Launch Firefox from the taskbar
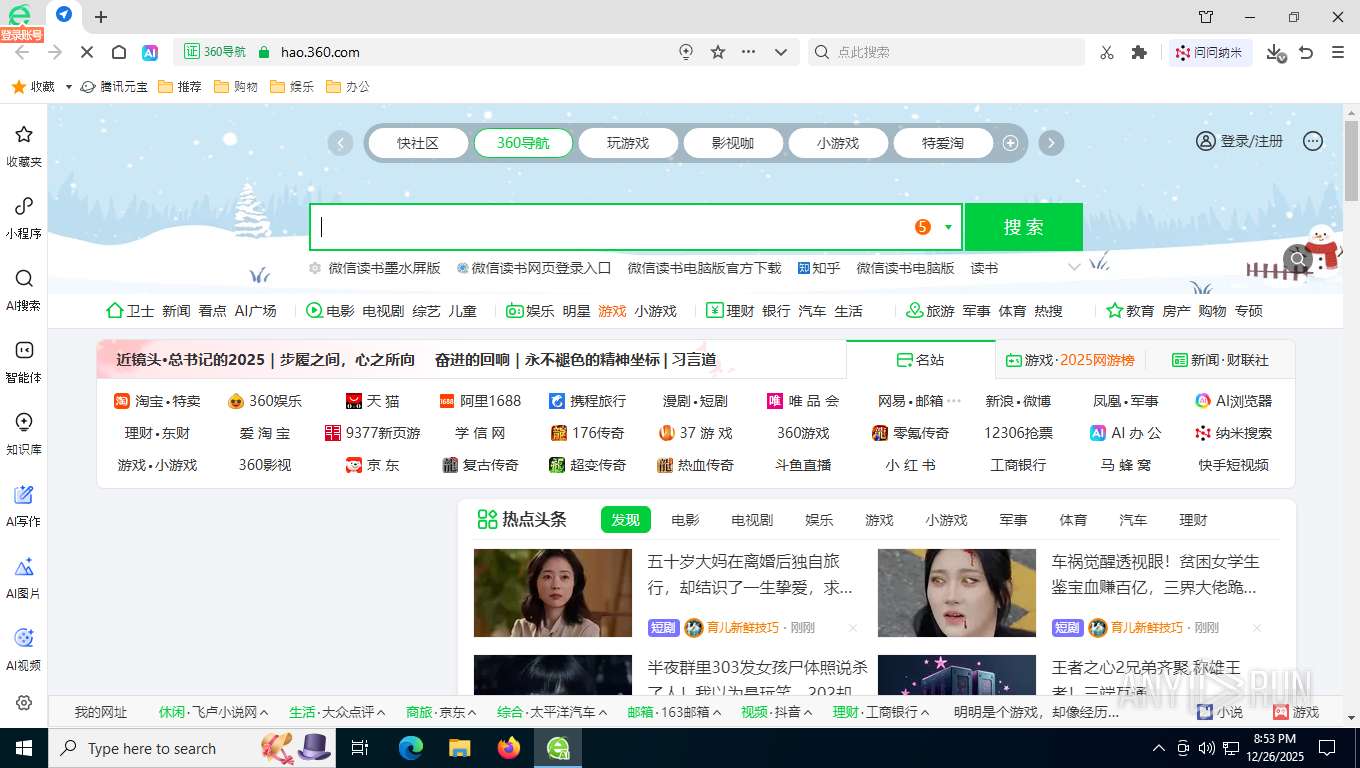The image size is (1360, 768). [x=509, y=748]
